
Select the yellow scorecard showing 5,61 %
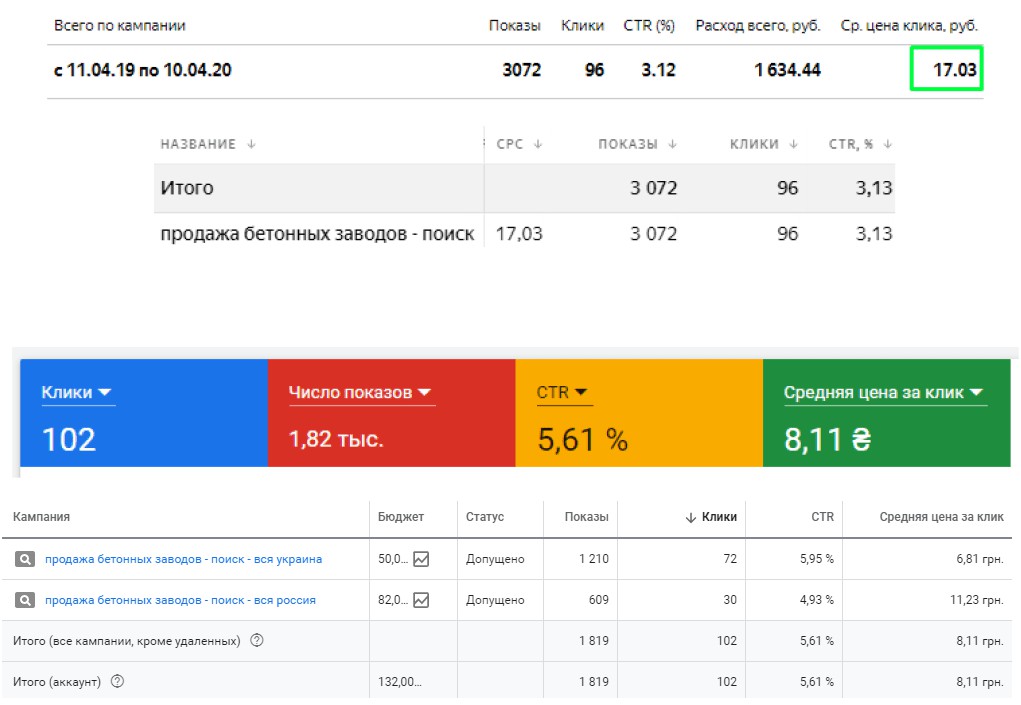[x=639, y=413]
